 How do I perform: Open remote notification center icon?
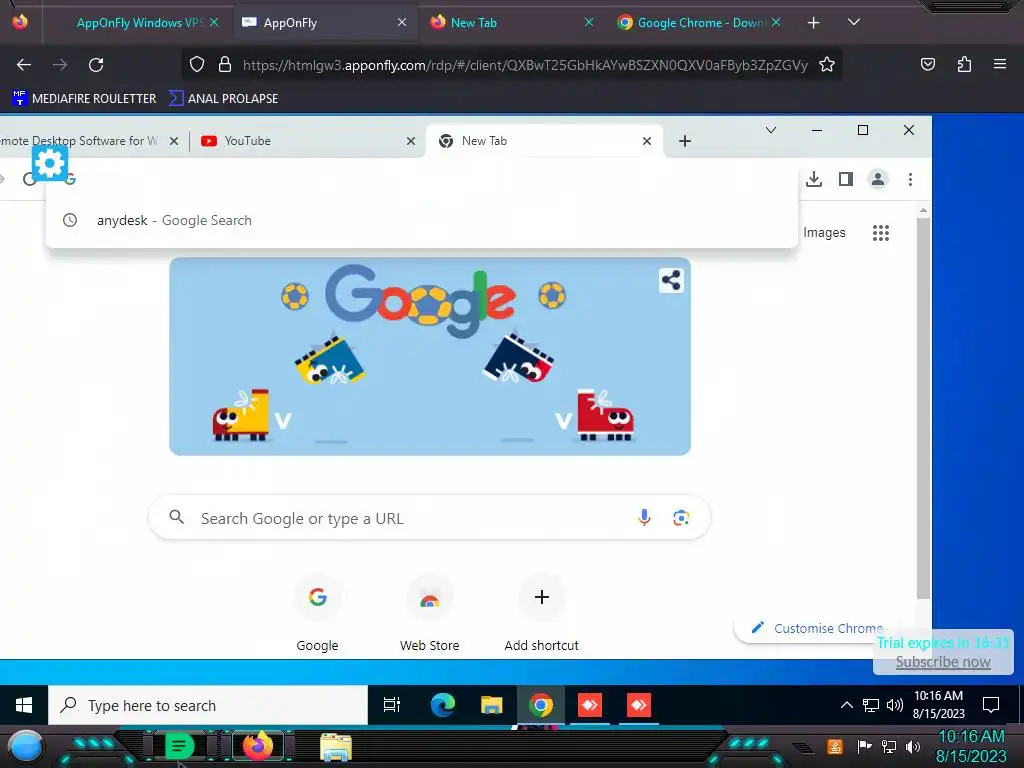[x=991, y=705]
